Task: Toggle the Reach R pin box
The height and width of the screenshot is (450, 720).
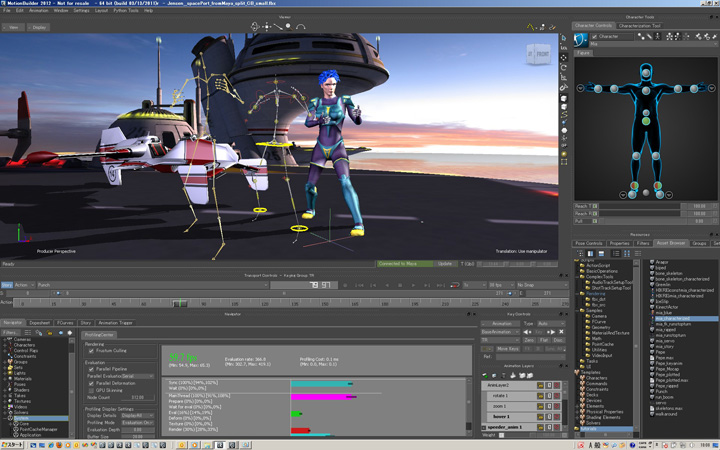Action: tap(595, 214)
